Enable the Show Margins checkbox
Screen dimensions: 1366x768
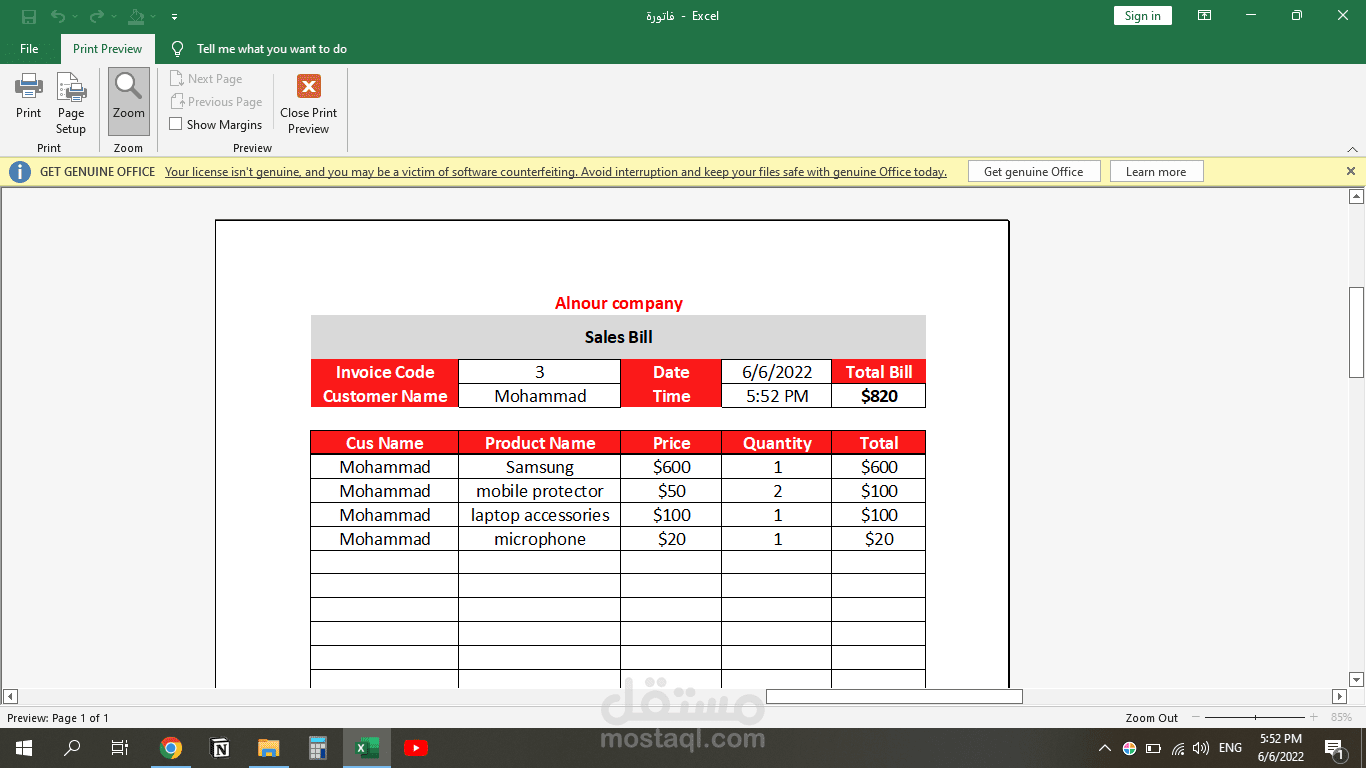coord(176,125)
